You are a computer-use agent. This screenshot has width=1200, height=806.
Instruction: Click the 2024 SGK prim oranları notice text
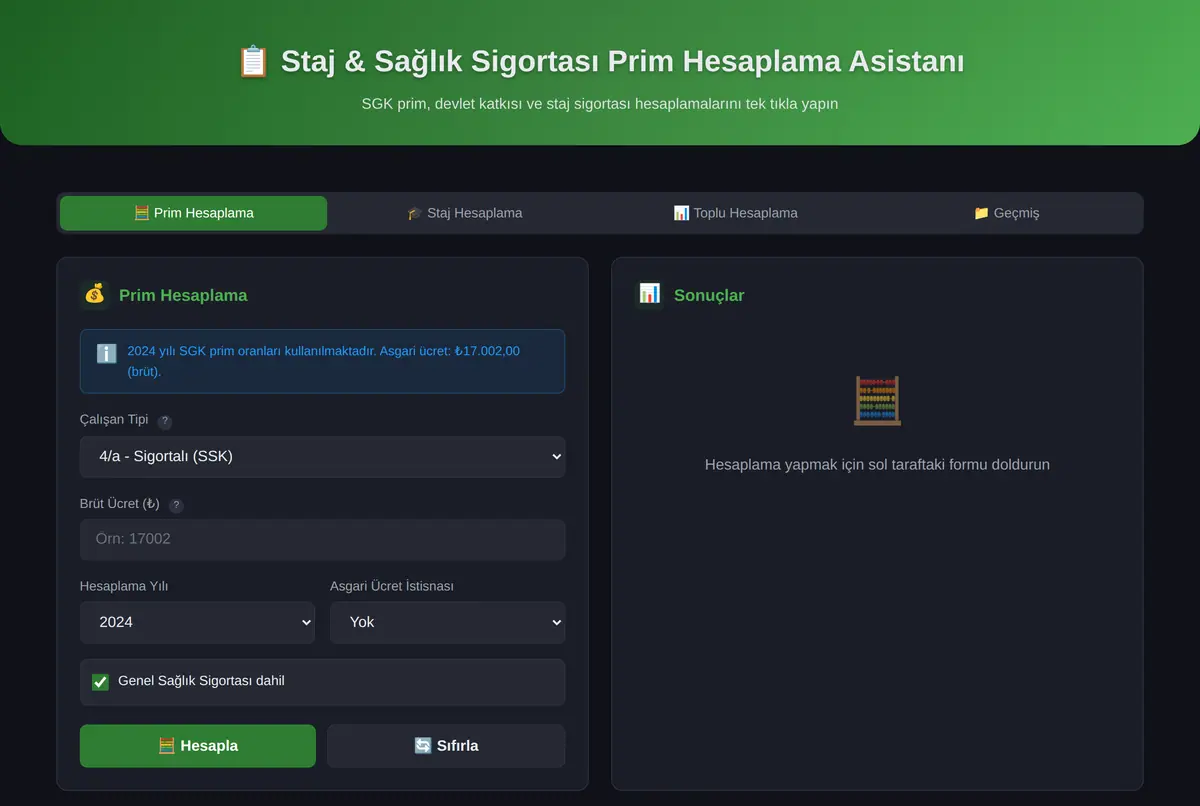[x=323, y=361]
